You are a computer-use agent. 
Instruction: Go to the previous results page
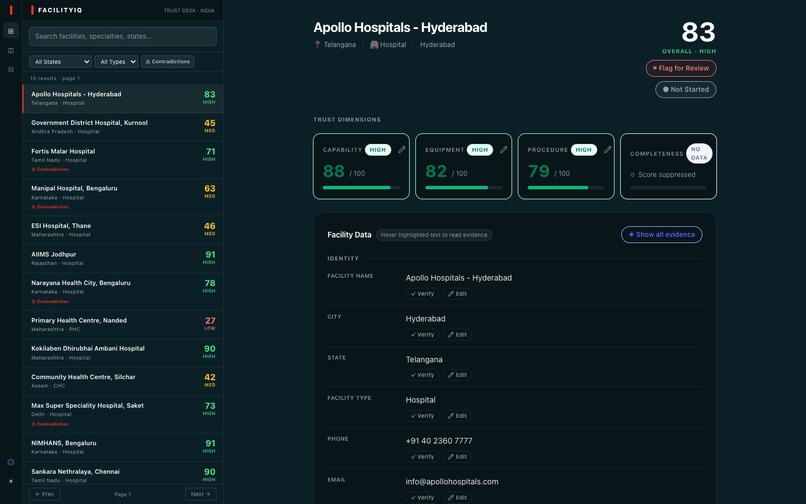45,494
